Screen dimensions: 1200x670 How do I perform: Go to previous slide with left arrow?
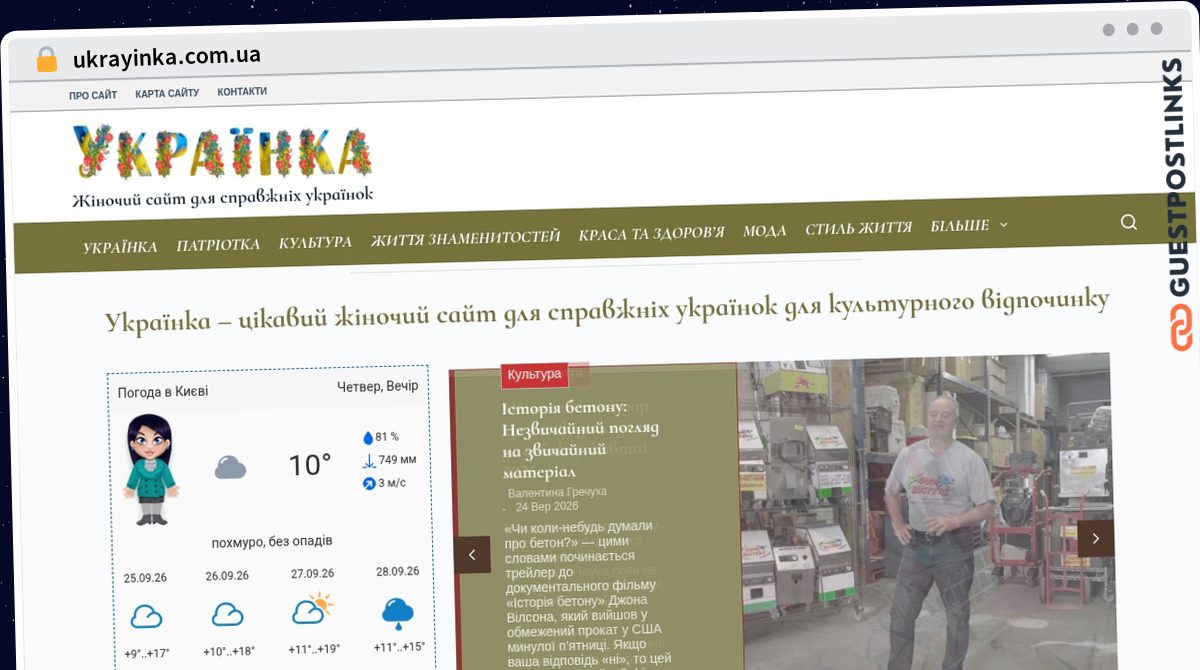[x=472, y=555]
